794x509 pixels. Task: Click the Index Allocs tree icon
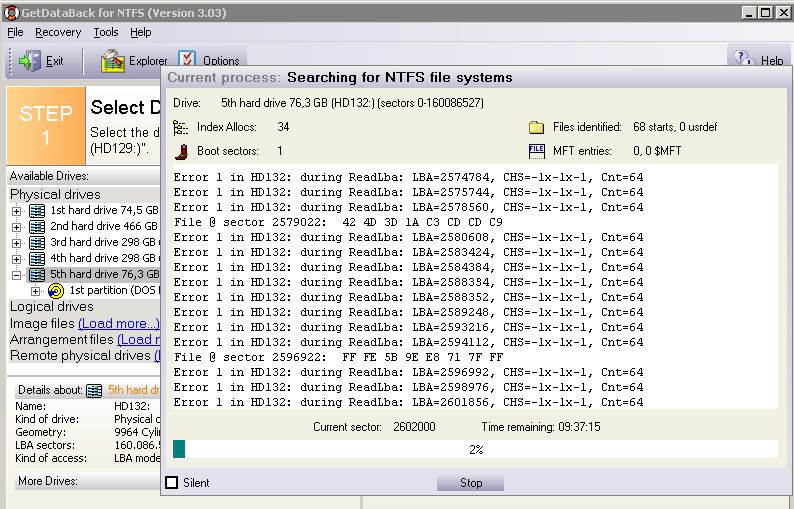180,128
